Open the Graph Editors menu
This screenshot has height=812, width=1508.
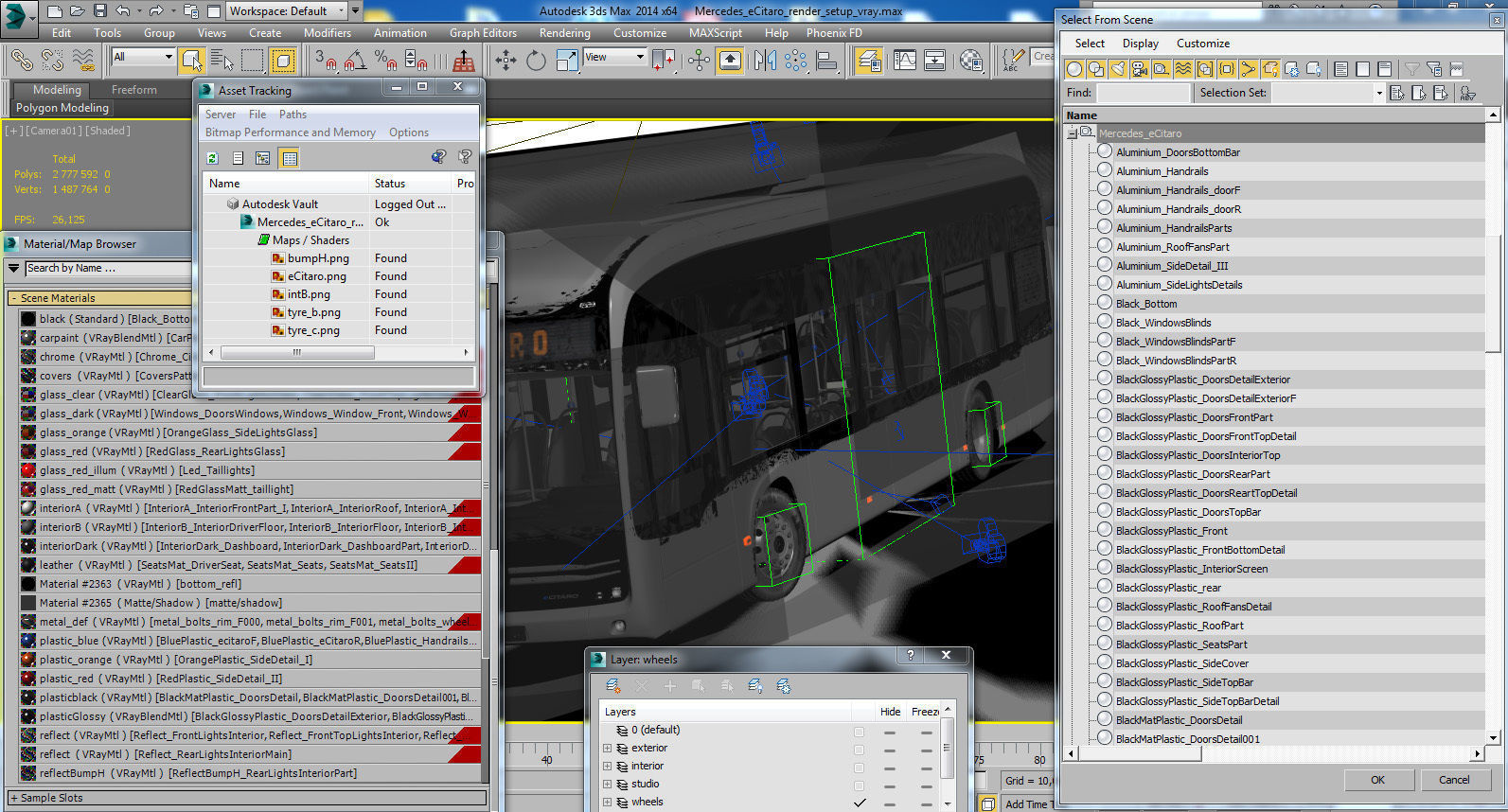(483, 32)
